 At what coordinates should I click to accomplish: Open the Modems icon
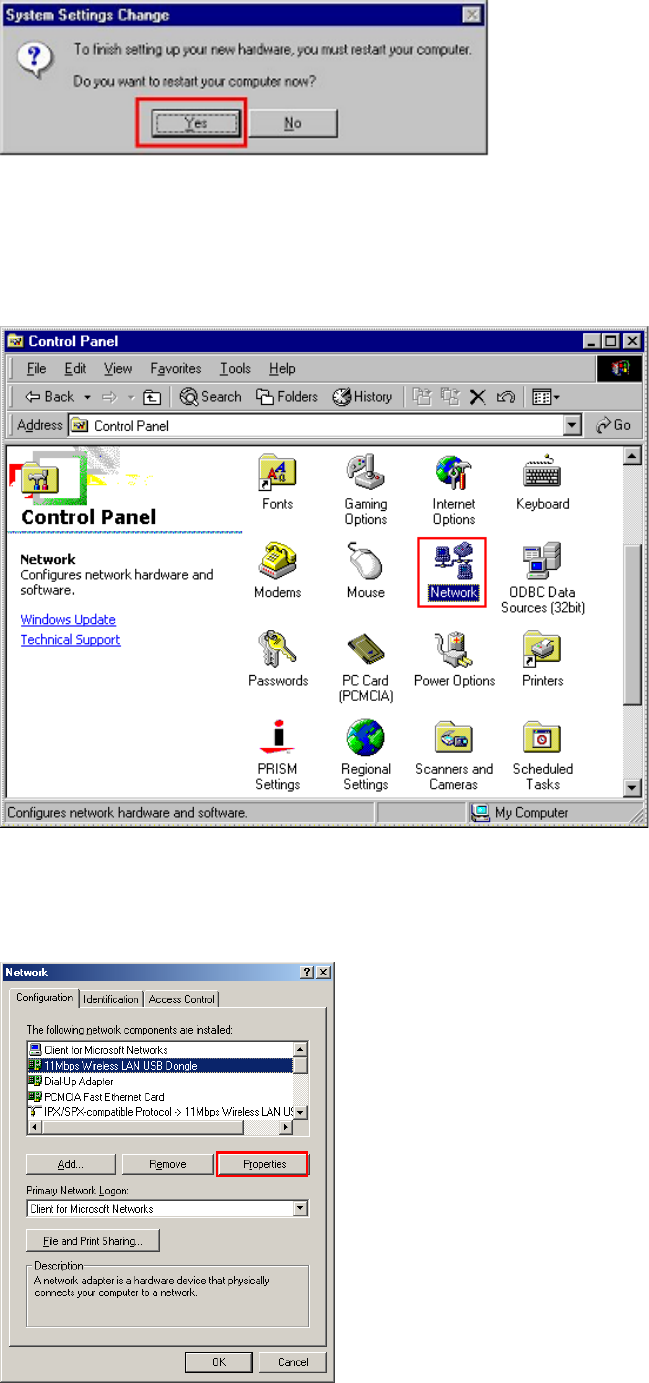[x=277, y=571]
